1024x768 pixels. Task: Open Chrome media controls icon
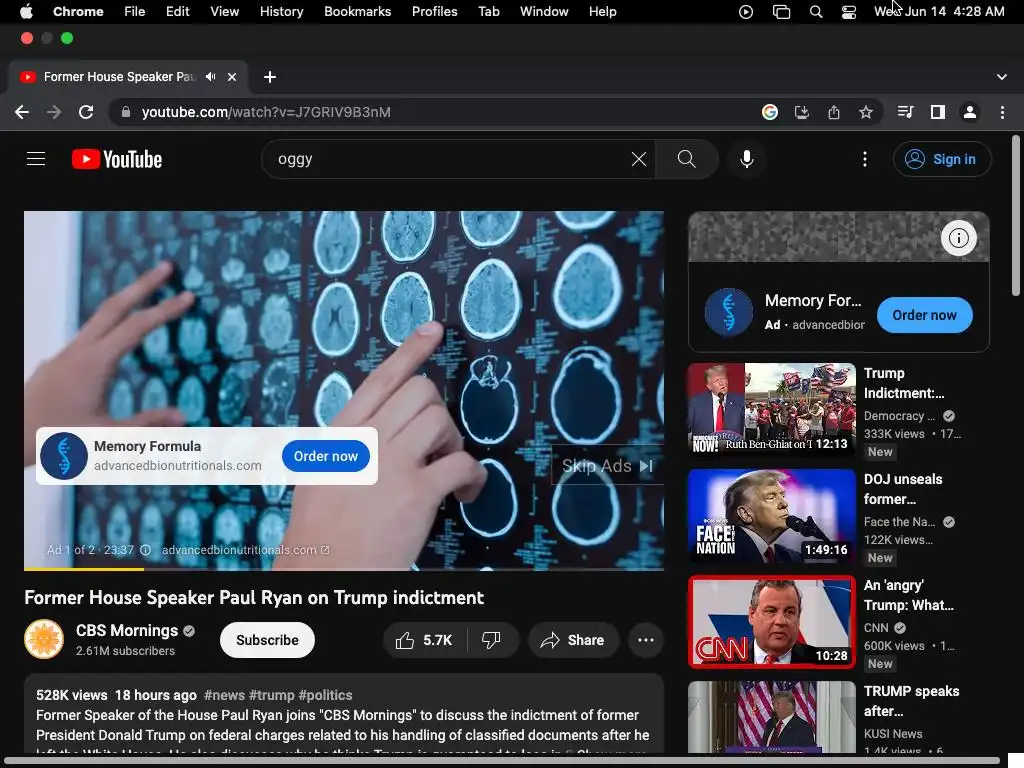point(905,112)
